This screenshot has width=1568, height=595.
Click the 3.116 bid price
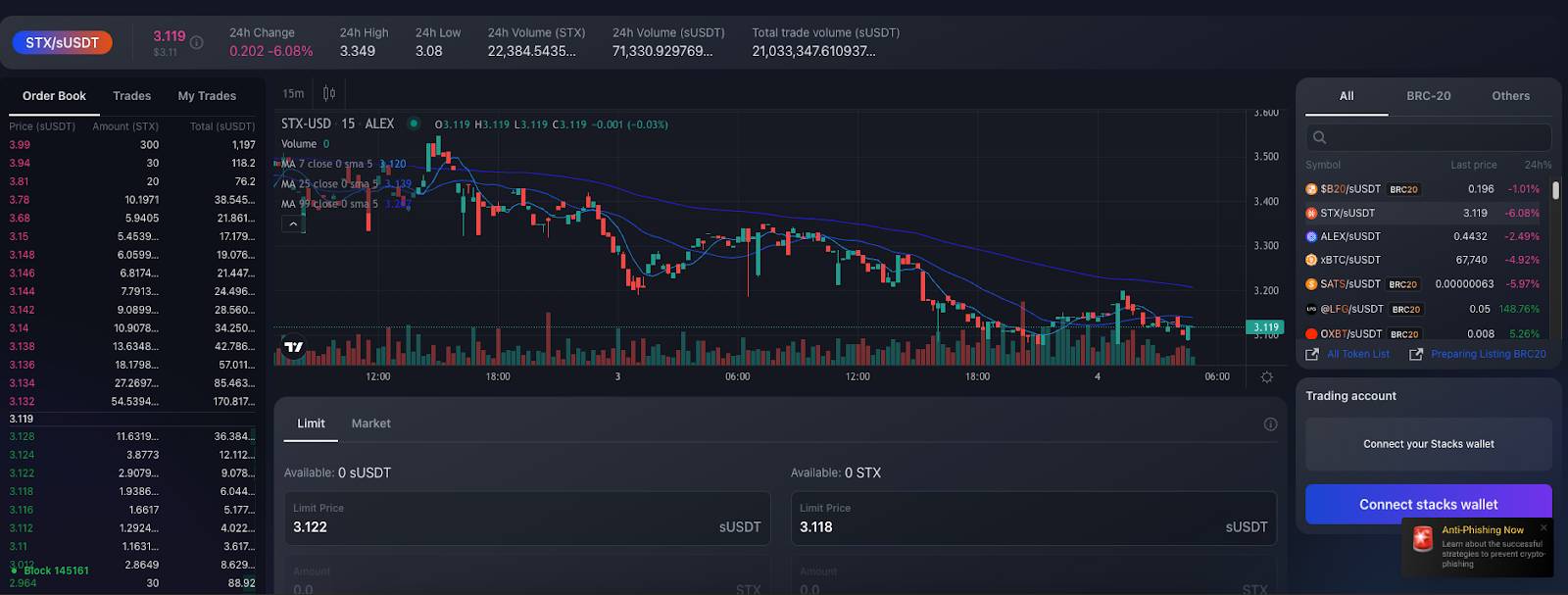click(x=22, y=511)
